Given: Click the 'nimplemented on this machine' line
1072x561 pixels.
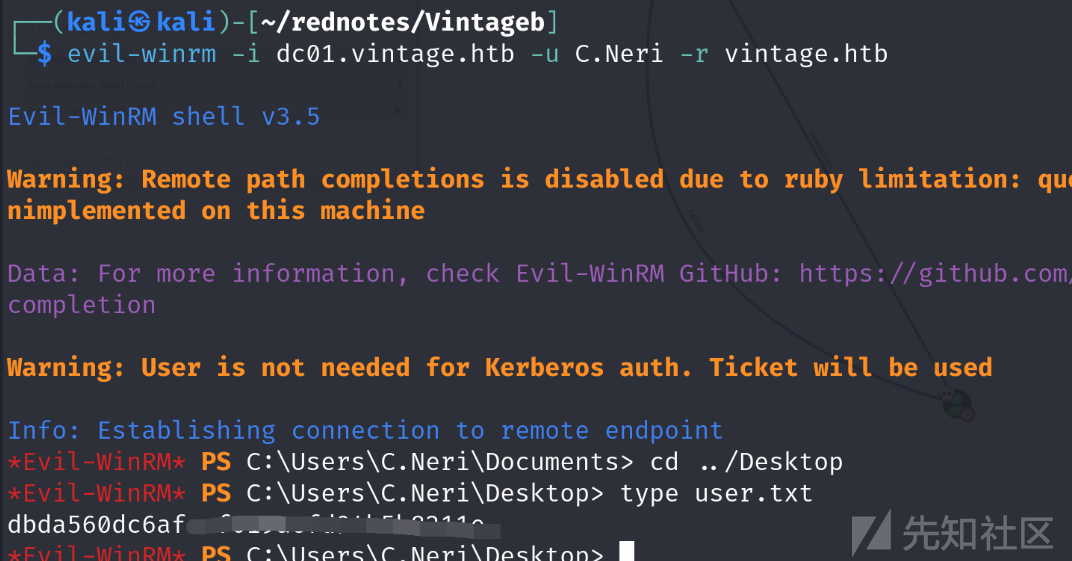Looking at the screenshot, I should tap(216, 210).
